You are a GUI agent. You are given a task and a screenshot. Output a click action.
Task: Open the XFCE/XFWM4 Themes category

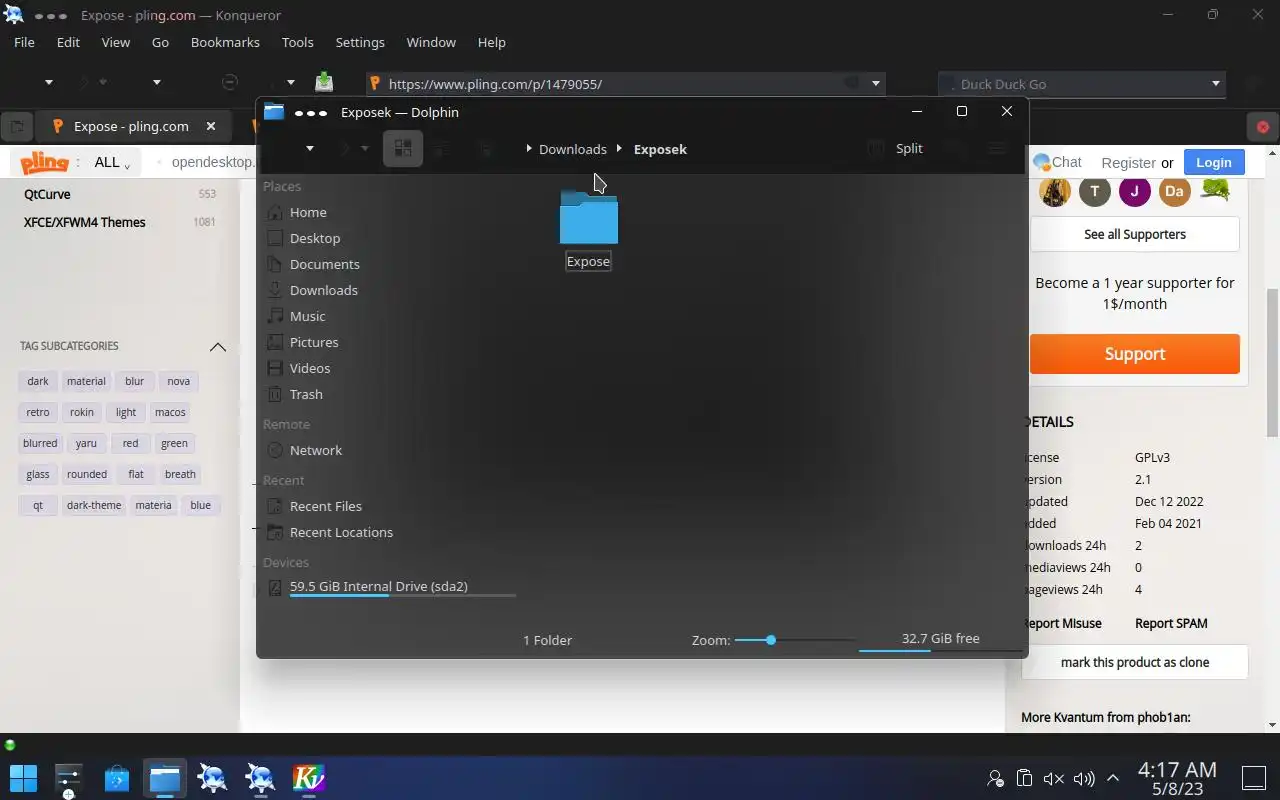(x=85, y=222)
